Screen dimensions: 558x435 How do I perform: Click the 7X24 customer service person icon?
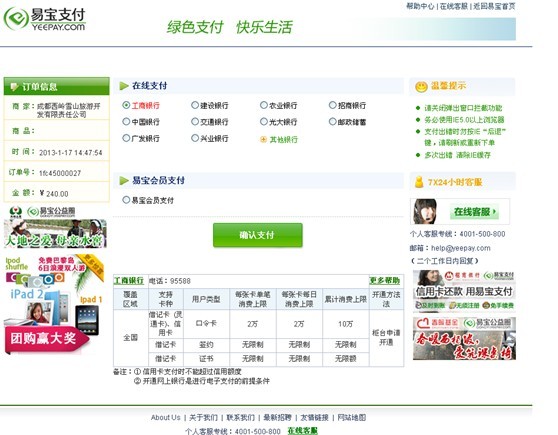pyautogui.click(x=419, y=182)
